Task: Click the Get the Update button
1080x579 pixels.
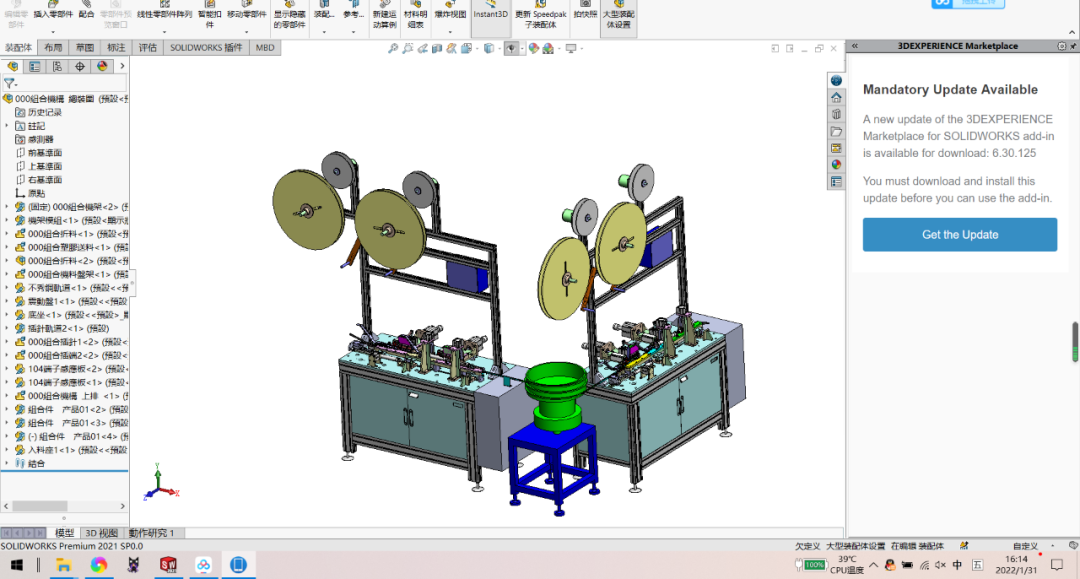Action: point(959,234)
